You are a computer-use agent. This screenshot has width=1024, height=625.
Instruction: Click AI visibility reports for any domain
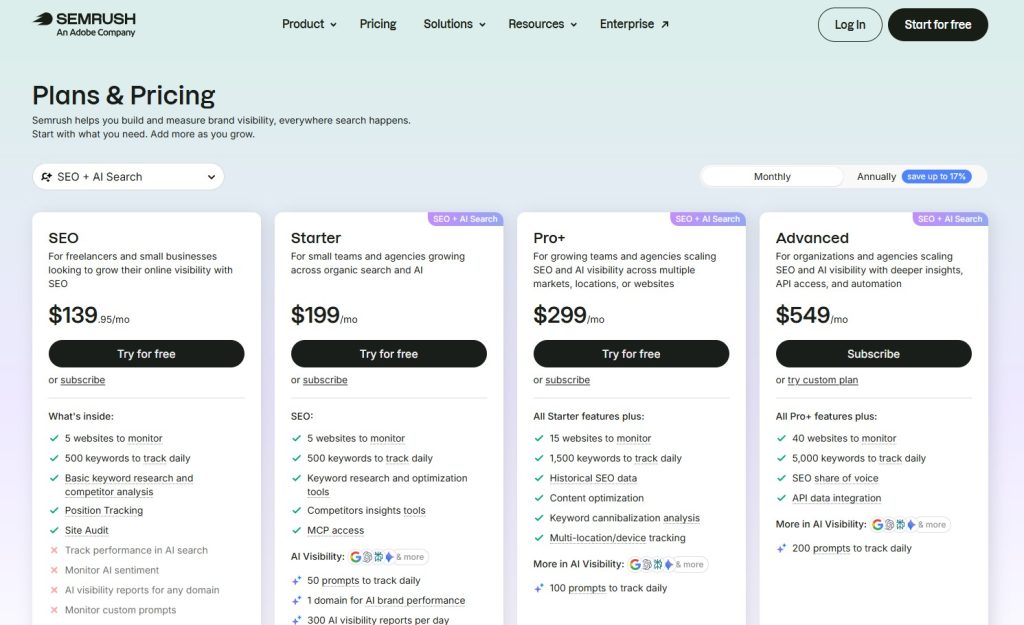pyautogui.click(x=142, y=590)
